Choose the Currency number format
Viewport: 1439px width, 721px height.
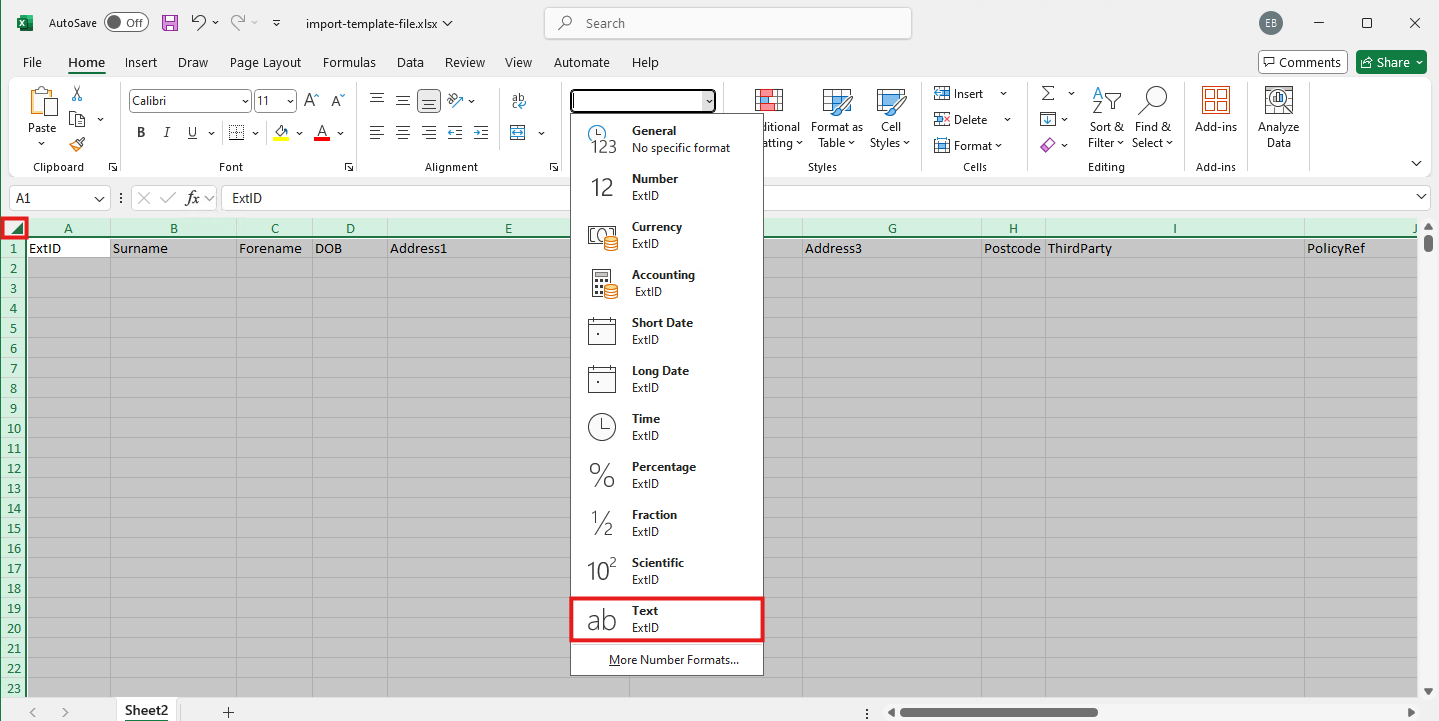(667, 235)
